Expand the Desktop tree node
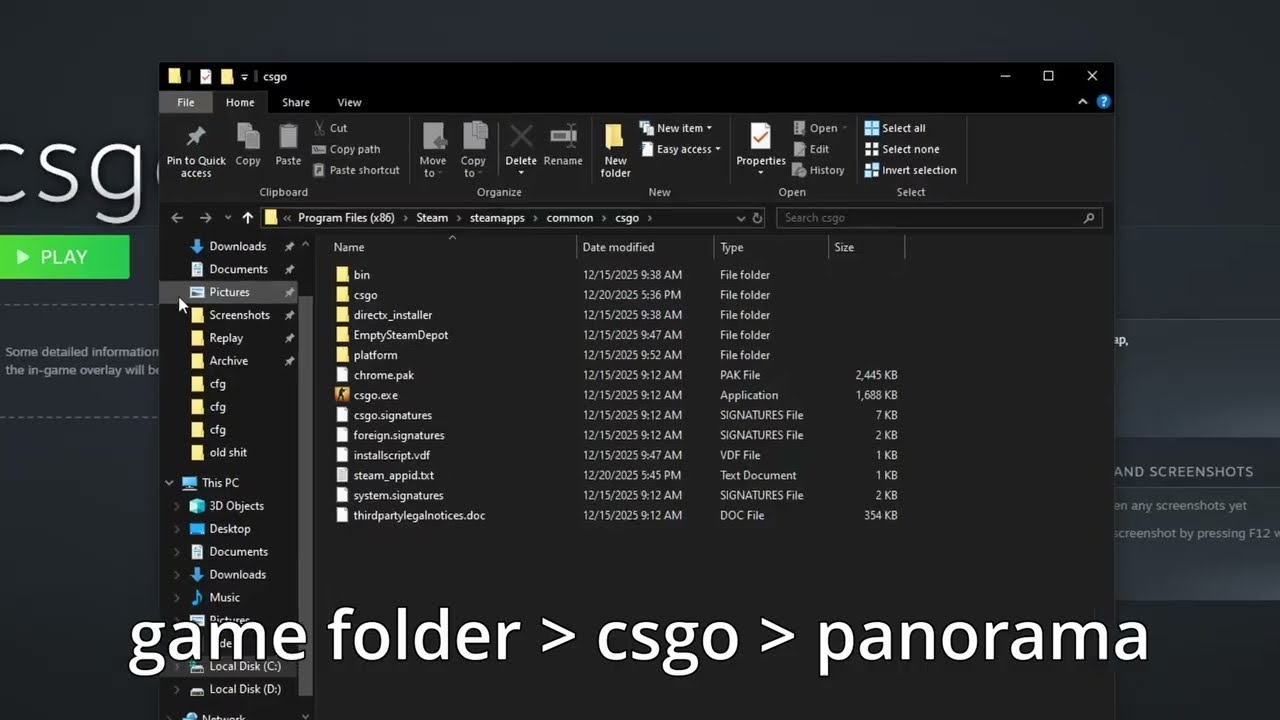This screenshot has width=1280, height=720. [177, 529]
